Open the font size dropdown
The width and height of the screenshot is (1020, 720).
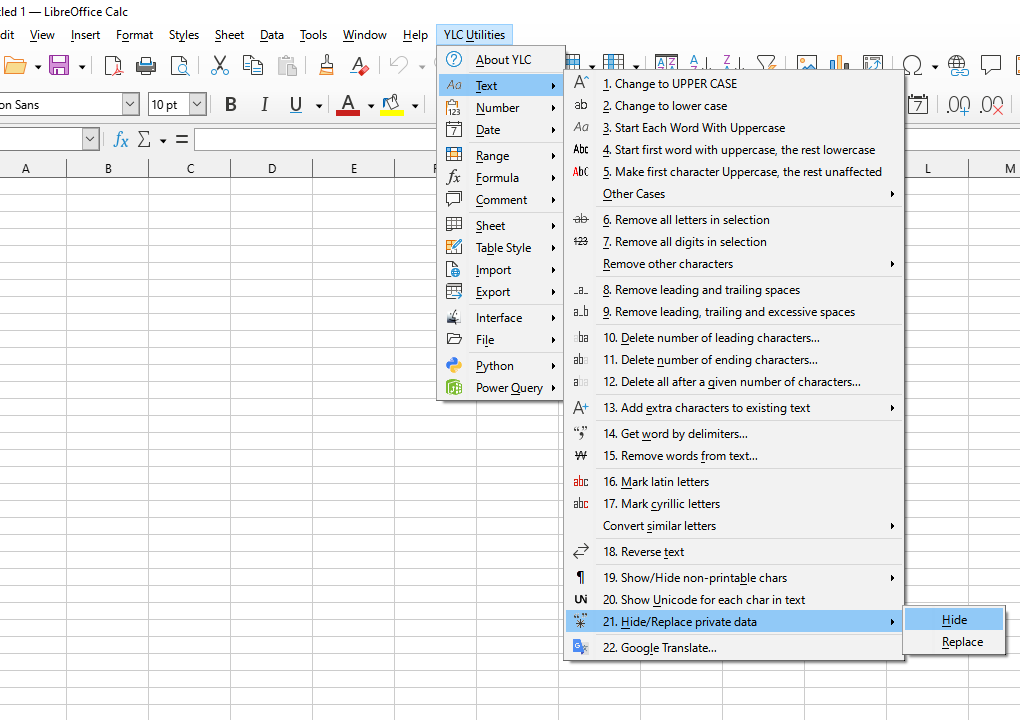point(197,105)
